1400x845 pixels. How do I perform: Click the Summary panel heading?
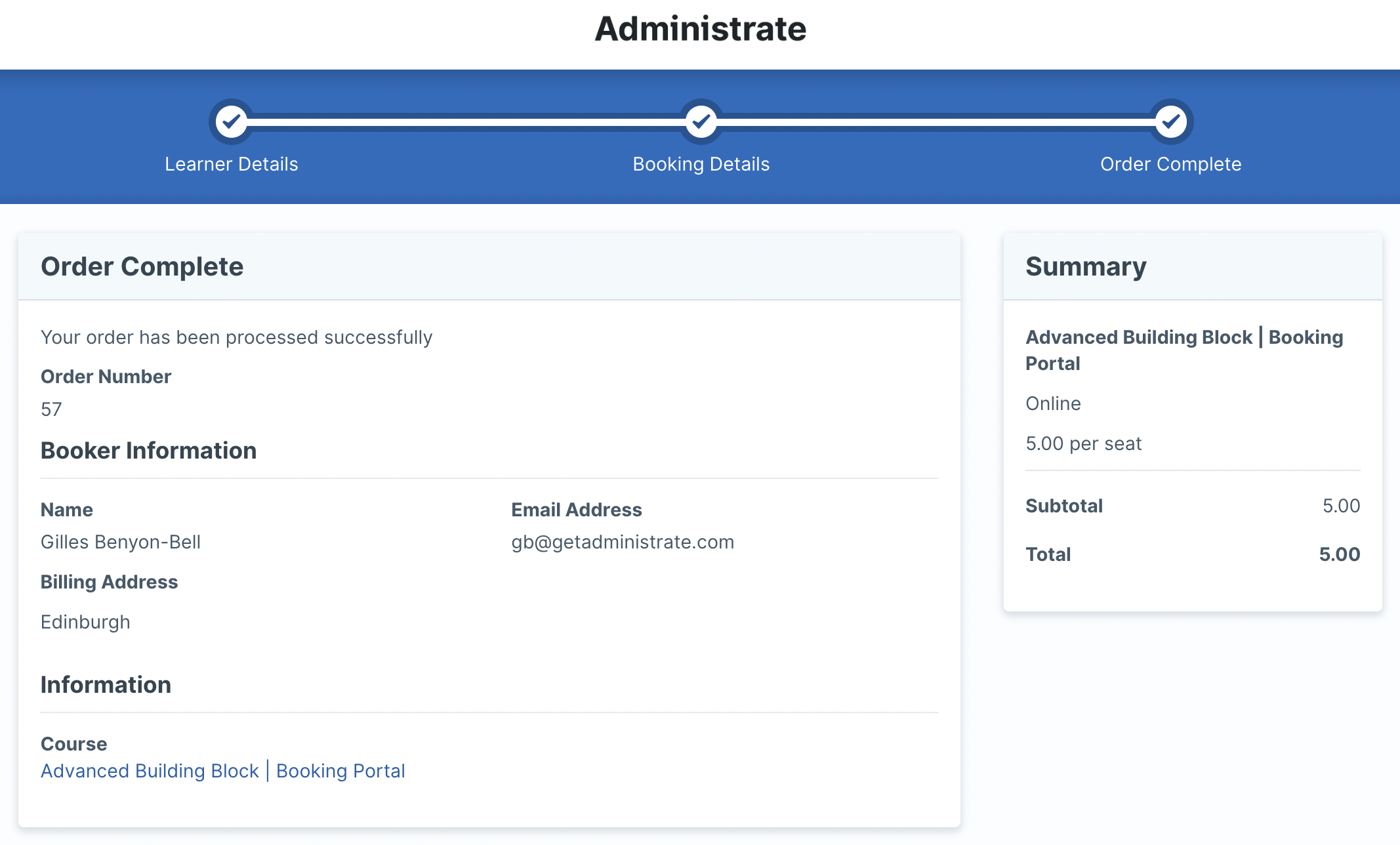tap(1086, 266)
